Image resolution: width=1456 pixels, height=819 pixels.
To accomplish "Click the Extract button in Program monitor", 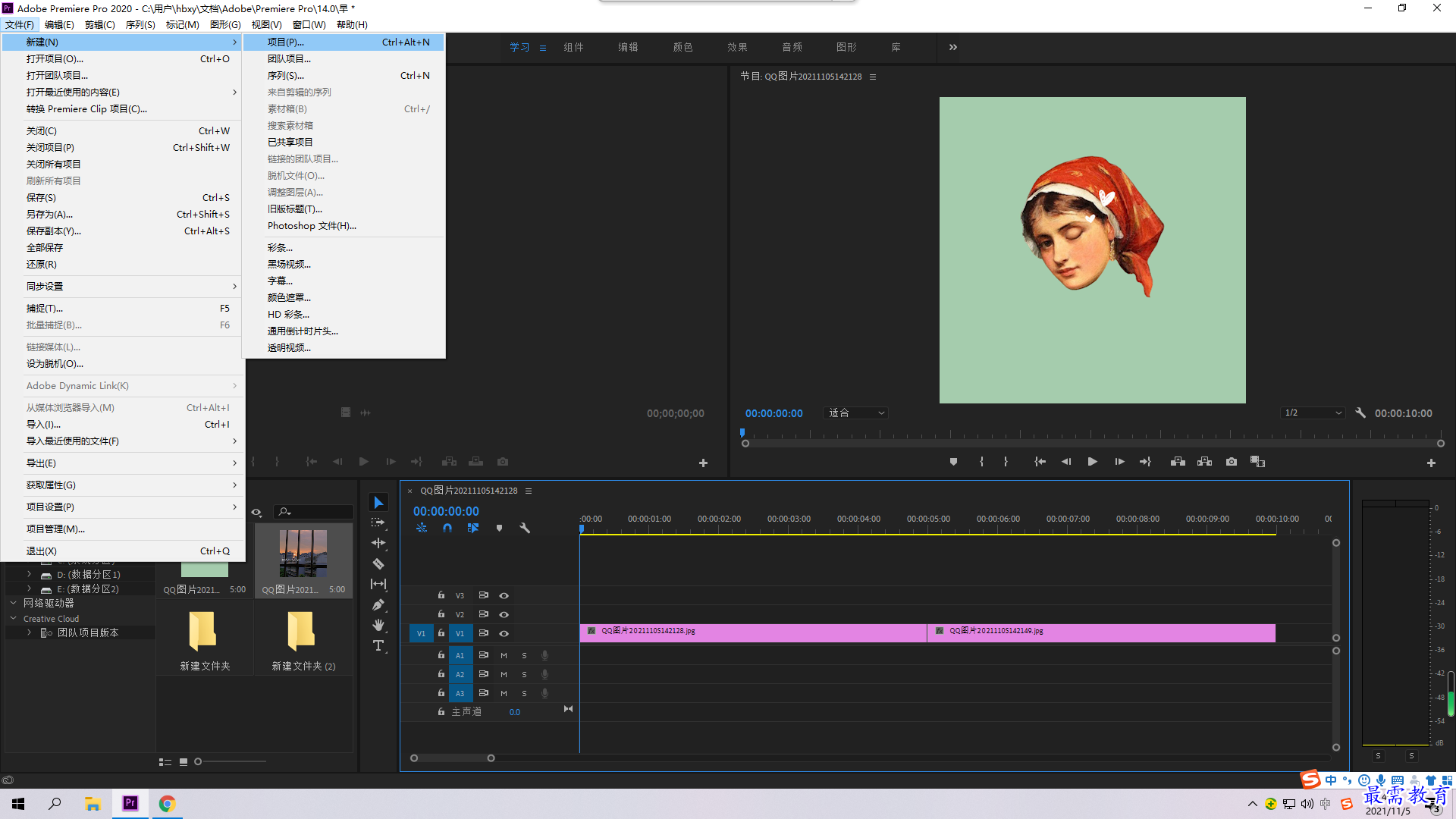I will [x=1204, y=462].
